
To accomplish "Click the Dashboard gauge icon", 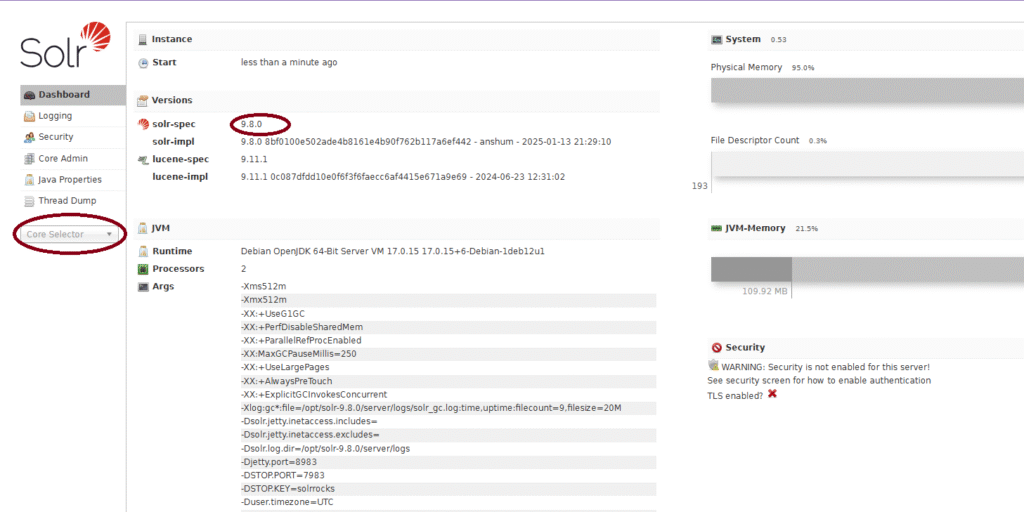I will (29, 95).
